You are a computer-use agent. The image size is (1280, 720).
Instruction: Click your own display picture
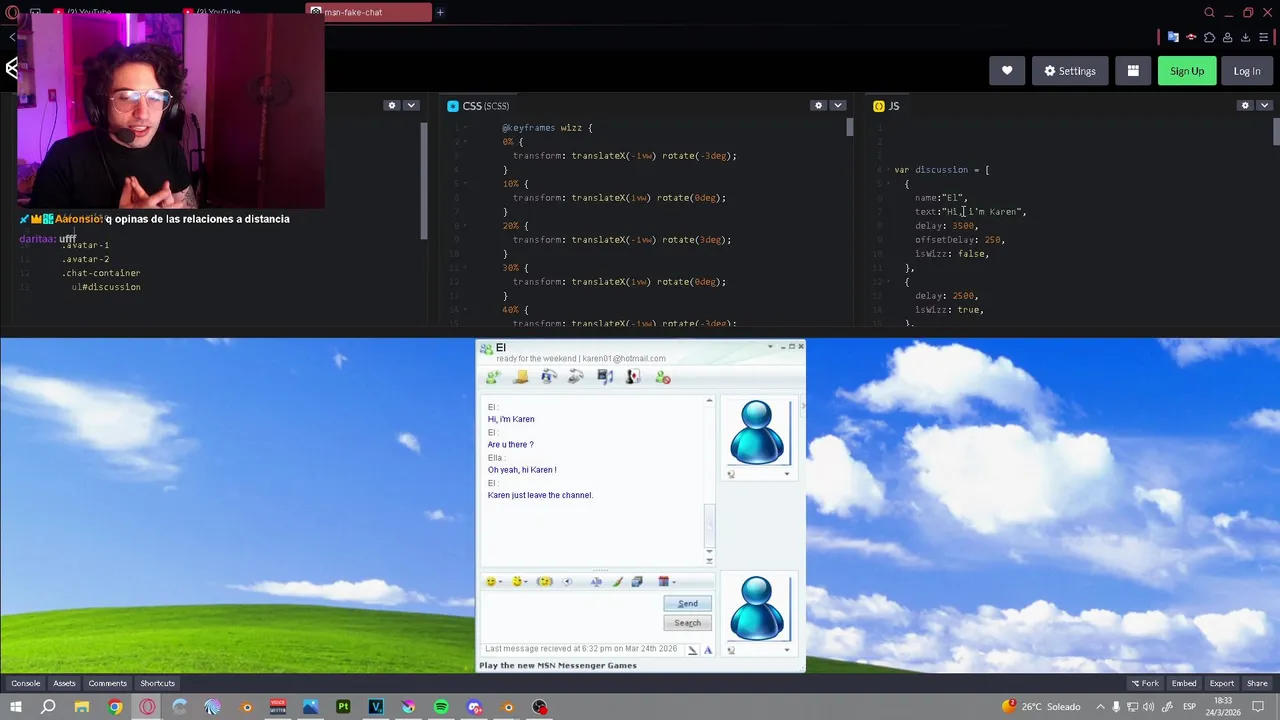click(x=757, y=608)
